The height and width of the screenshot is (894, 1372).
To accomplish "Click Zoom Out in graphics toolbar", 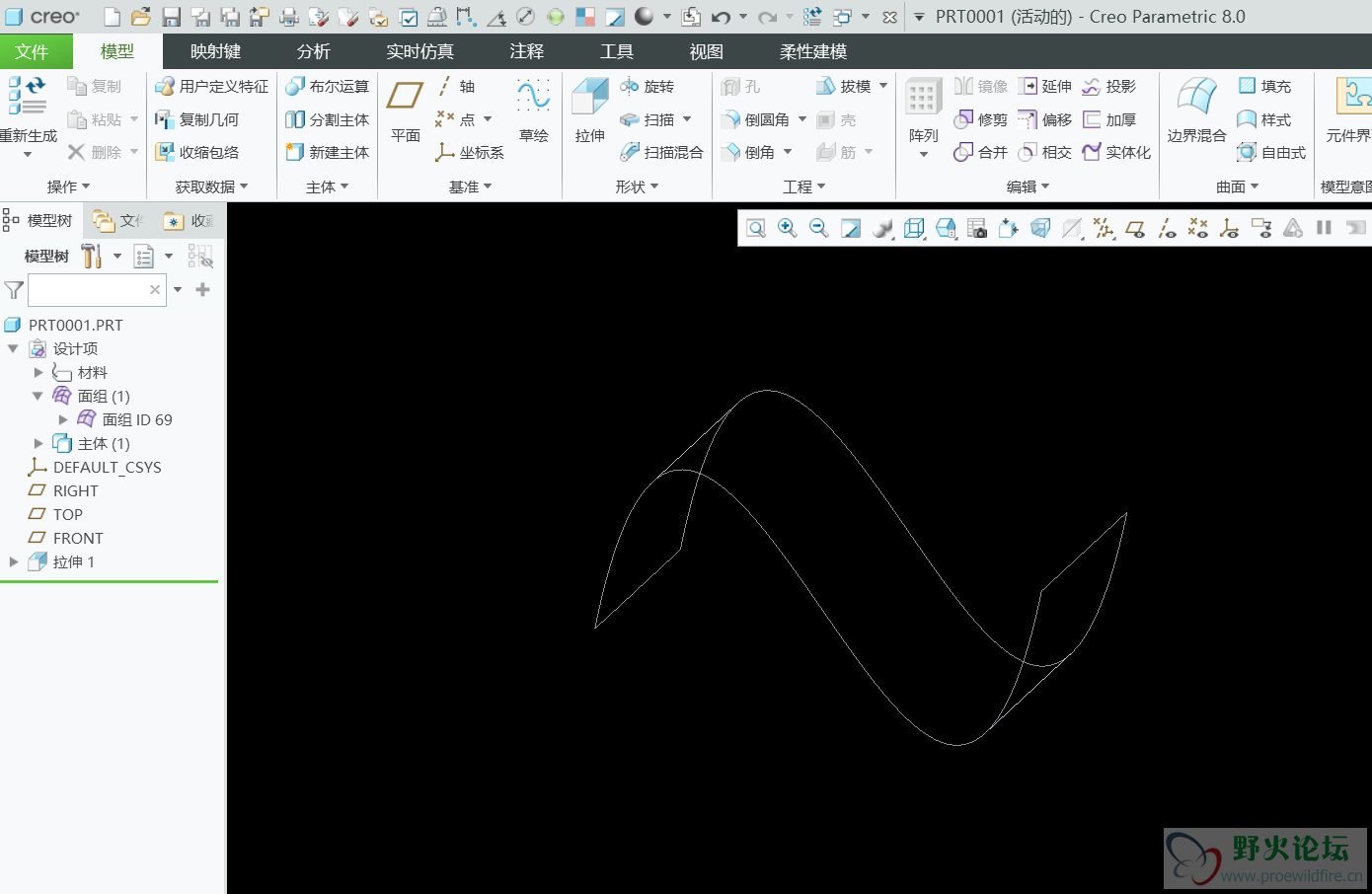I will (x=818, y=229).
